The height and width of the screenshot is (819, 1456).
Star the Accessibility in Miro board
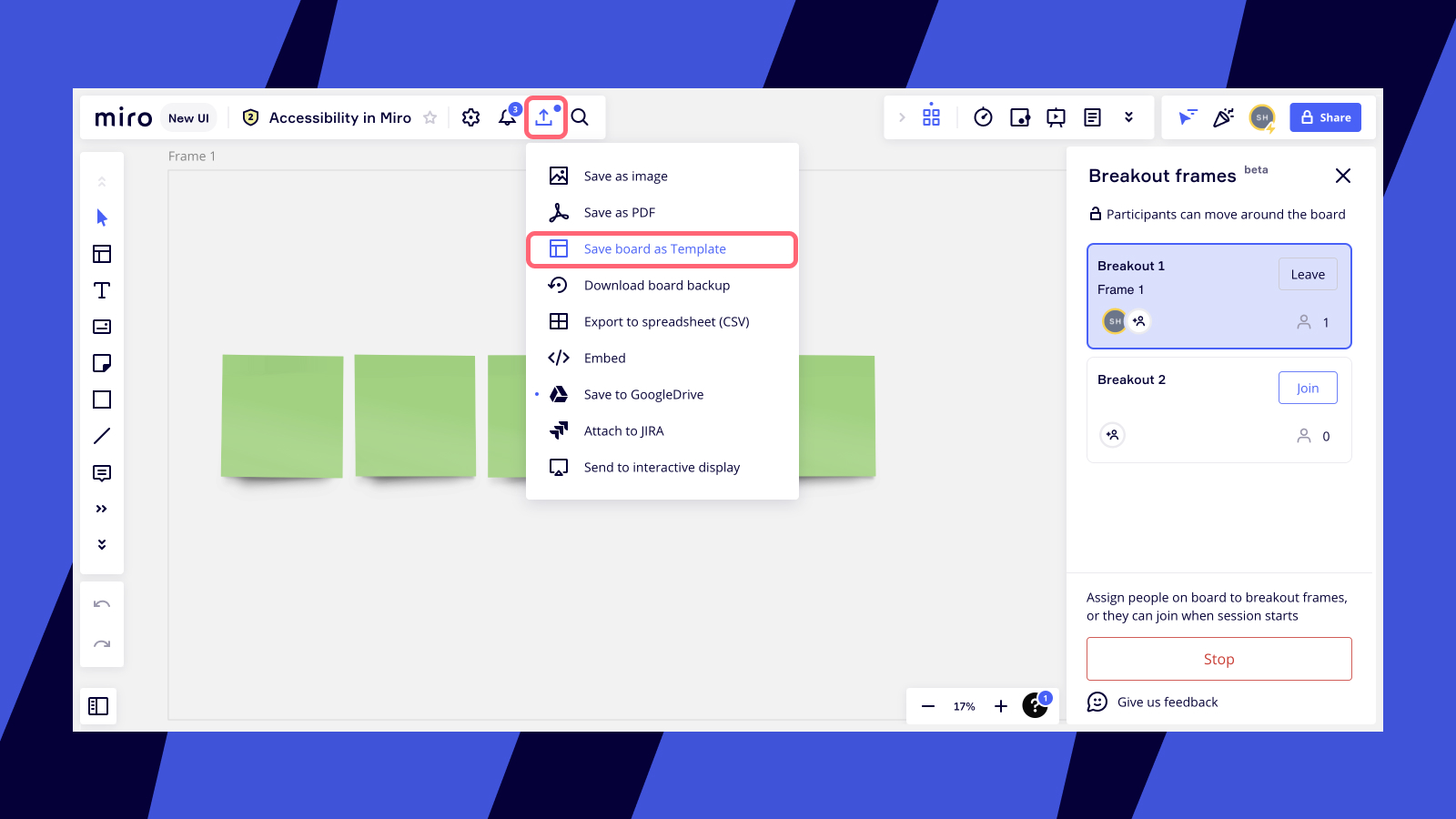(430, 117)
